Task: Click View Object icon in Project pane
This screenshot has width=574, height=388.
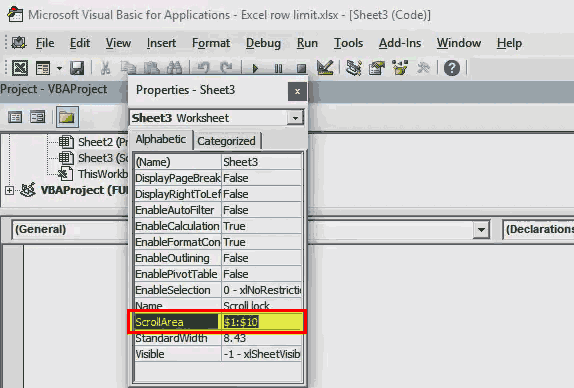Action: click(37, 117)
